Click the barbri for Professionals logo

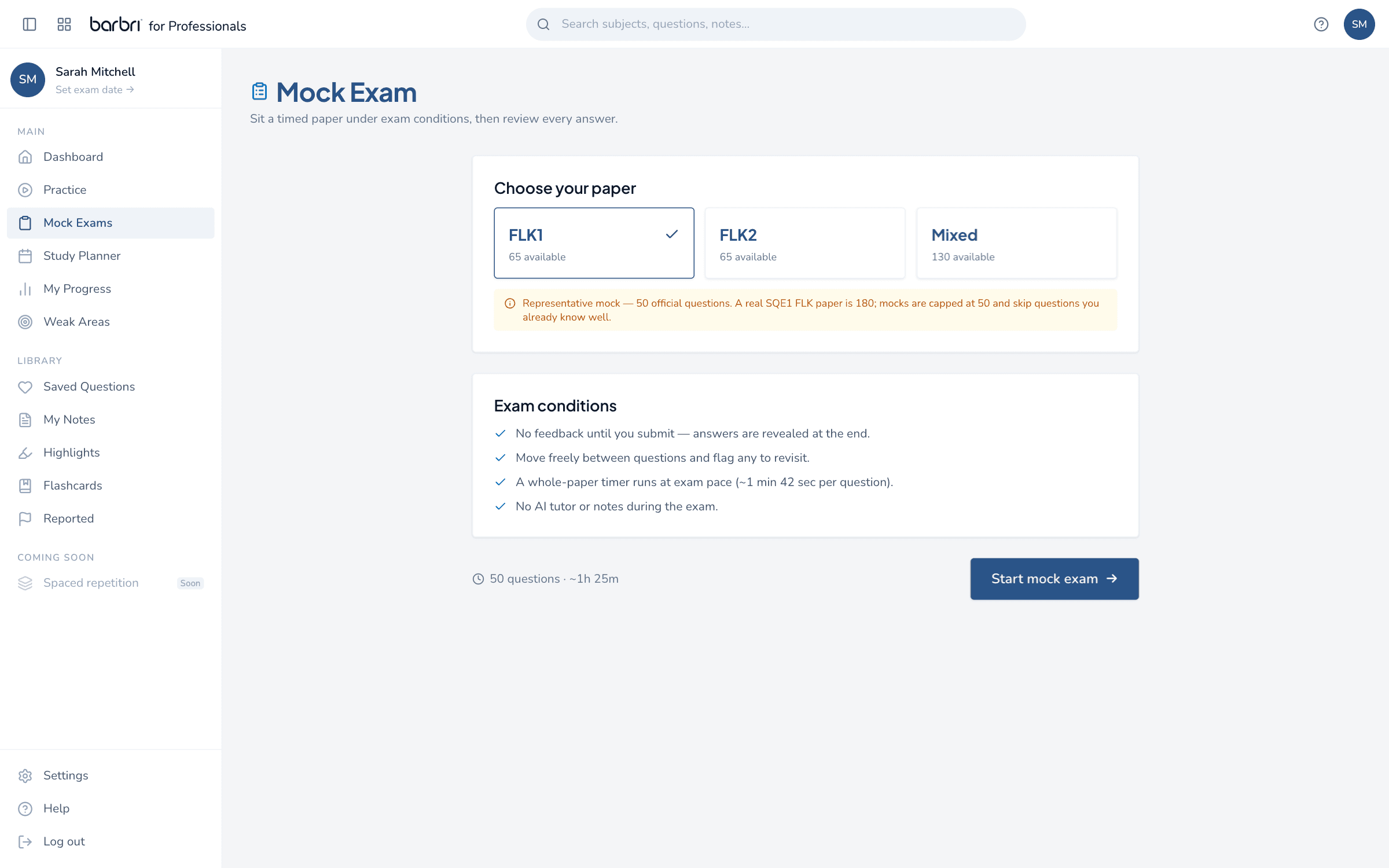pyautogui.click(x=168, y=25)
